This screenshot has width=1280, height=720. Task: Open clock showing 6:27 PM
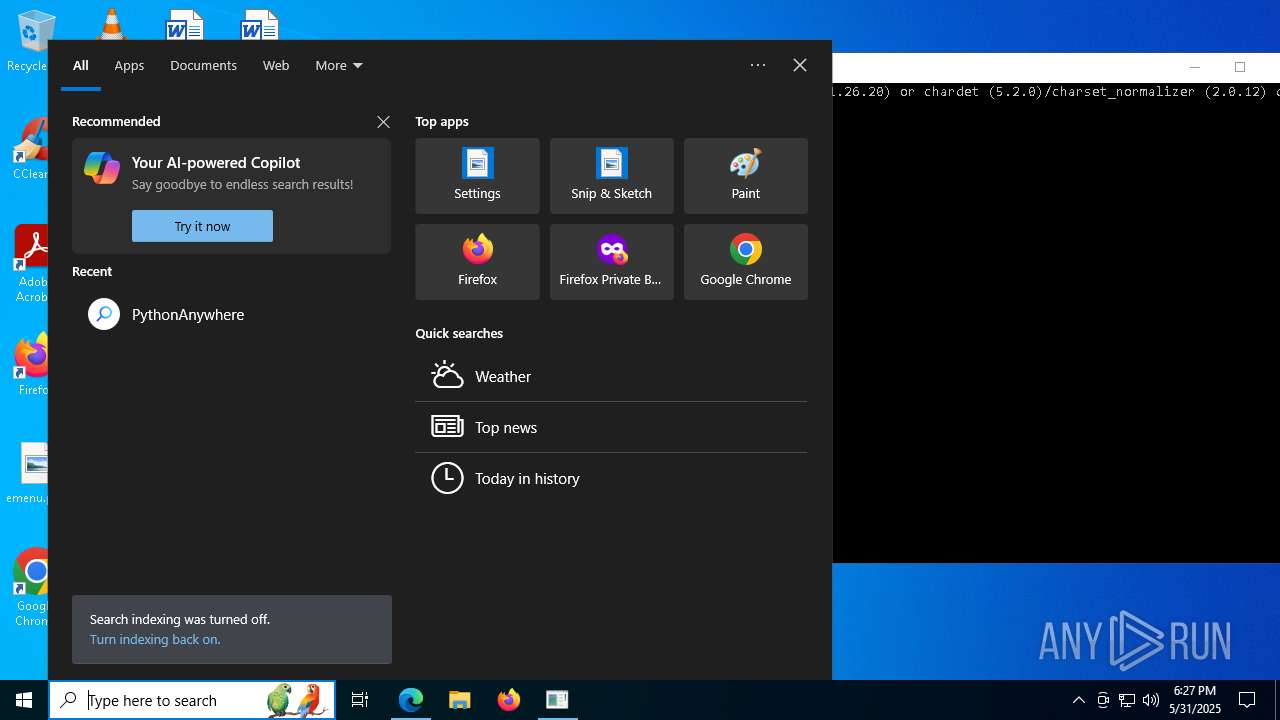pyautogui.click(x=1195, y=700)
